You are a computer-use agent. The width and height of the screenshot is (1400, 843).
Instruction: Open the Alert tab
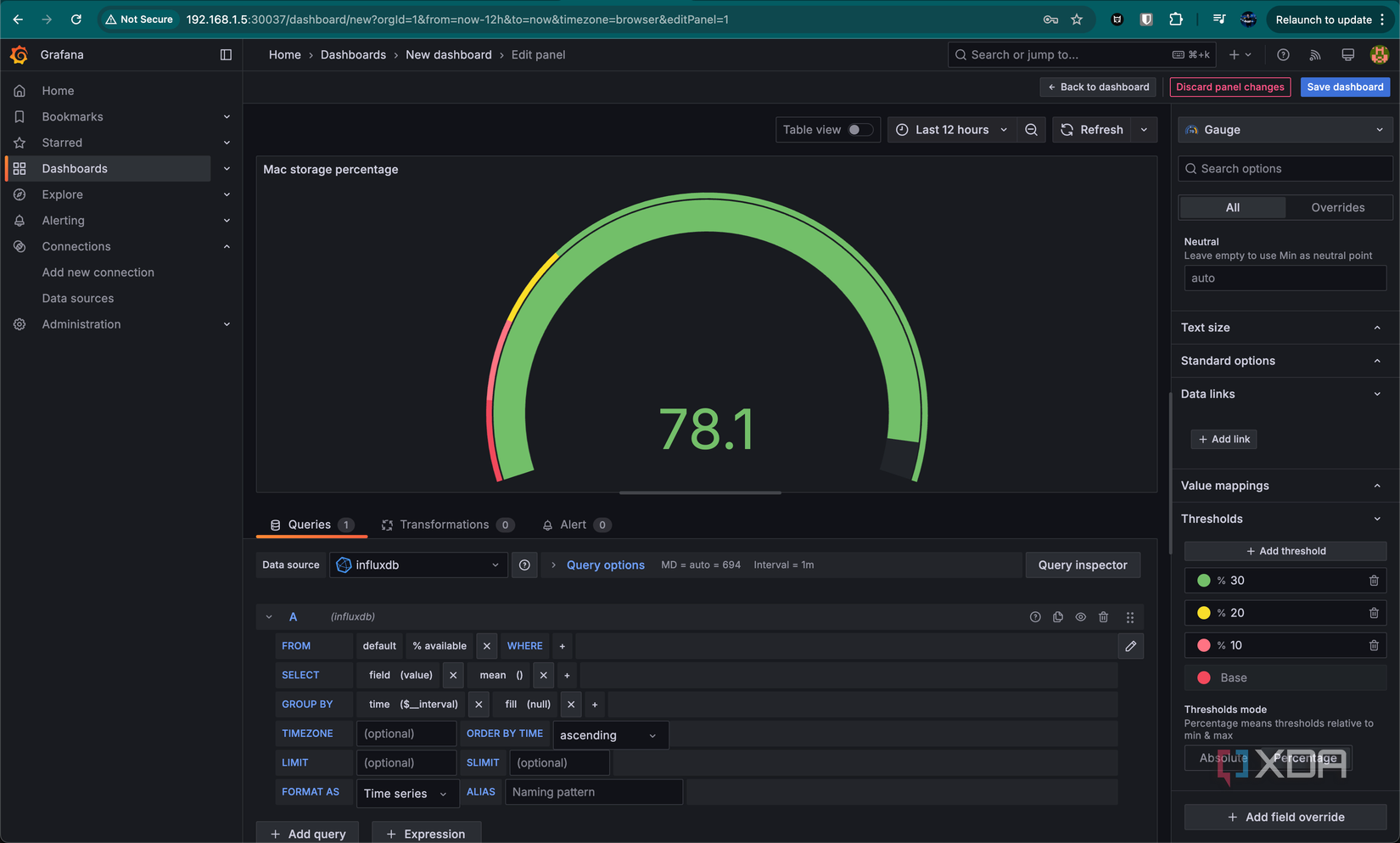point(574,525)
